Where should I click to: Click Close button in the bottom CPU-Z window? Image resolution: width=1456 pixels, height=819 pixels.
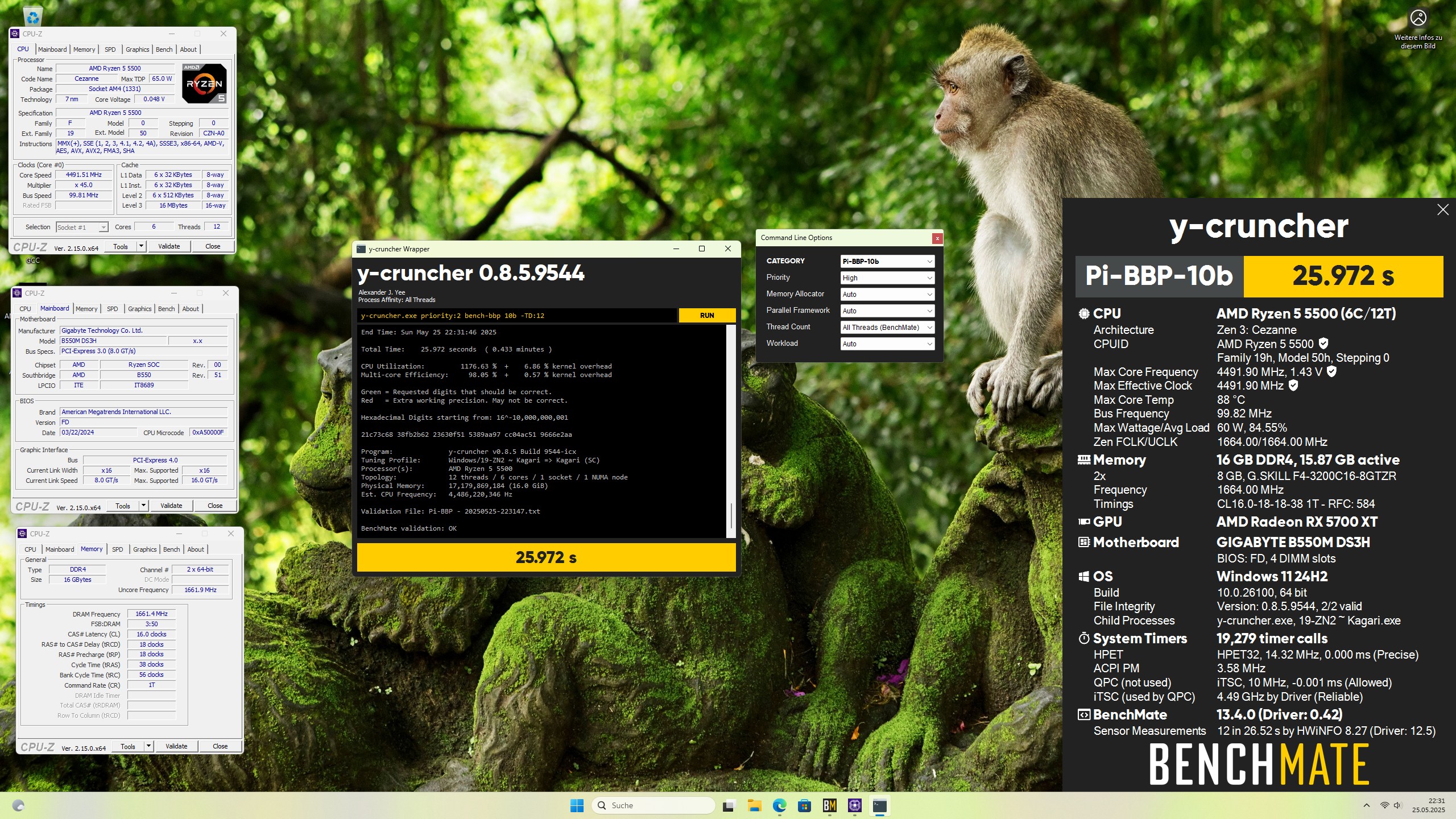click(220, 746)
